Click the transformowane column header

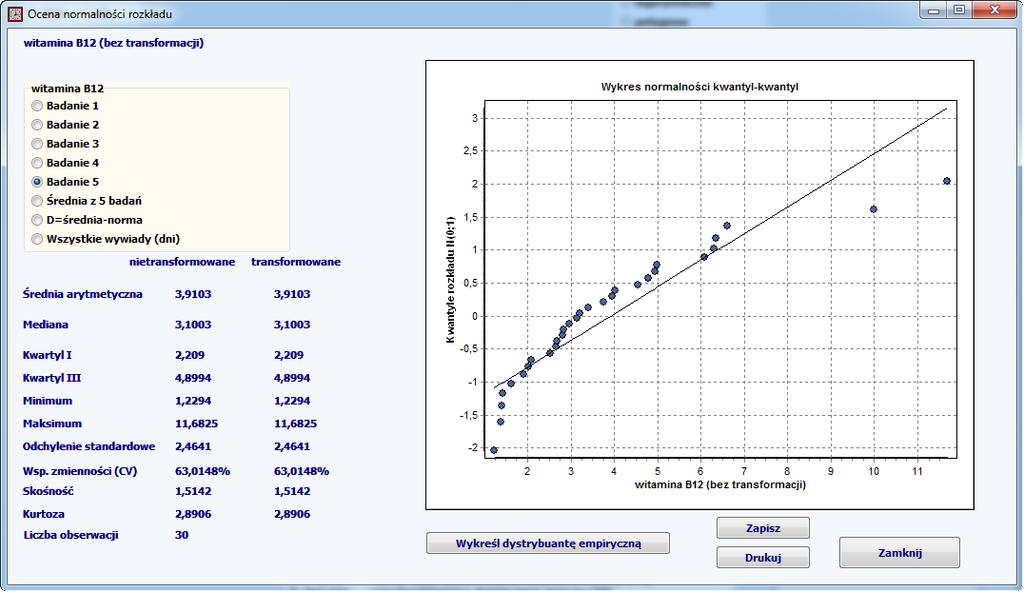[296, 262]
